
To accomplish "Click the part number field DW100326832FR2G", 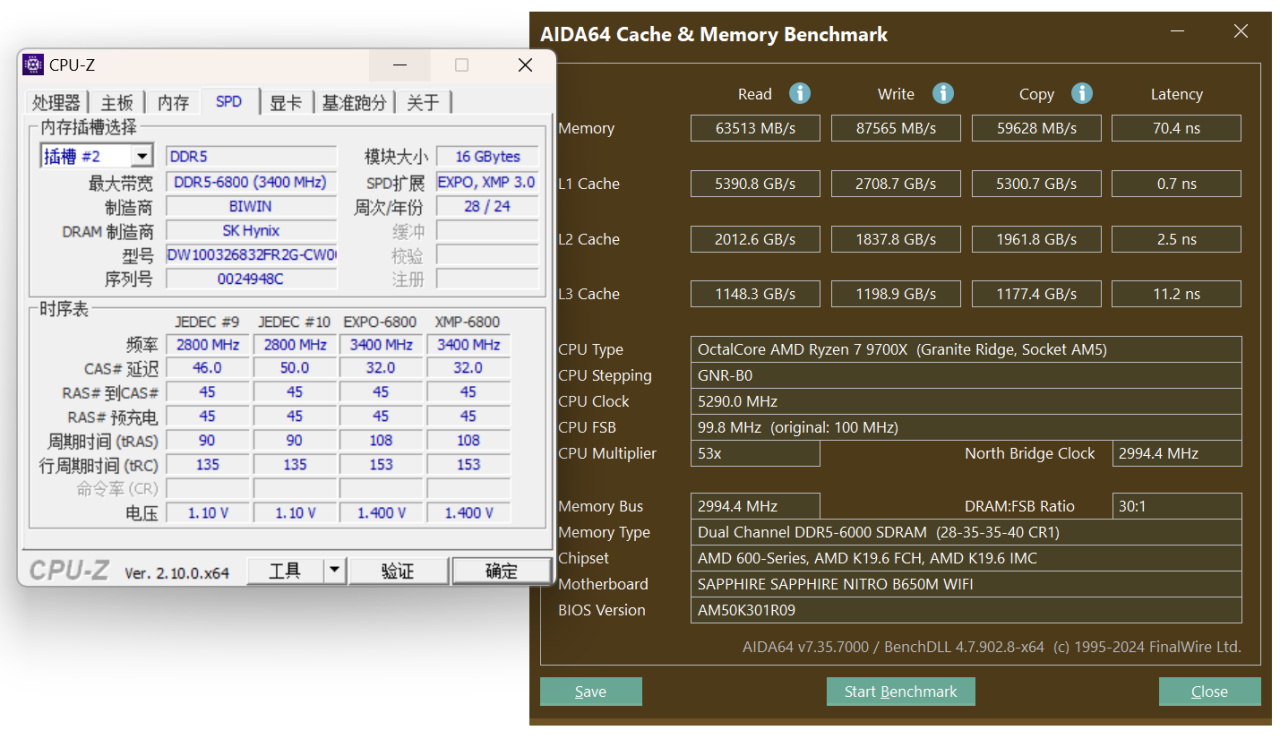I will 251,255.
